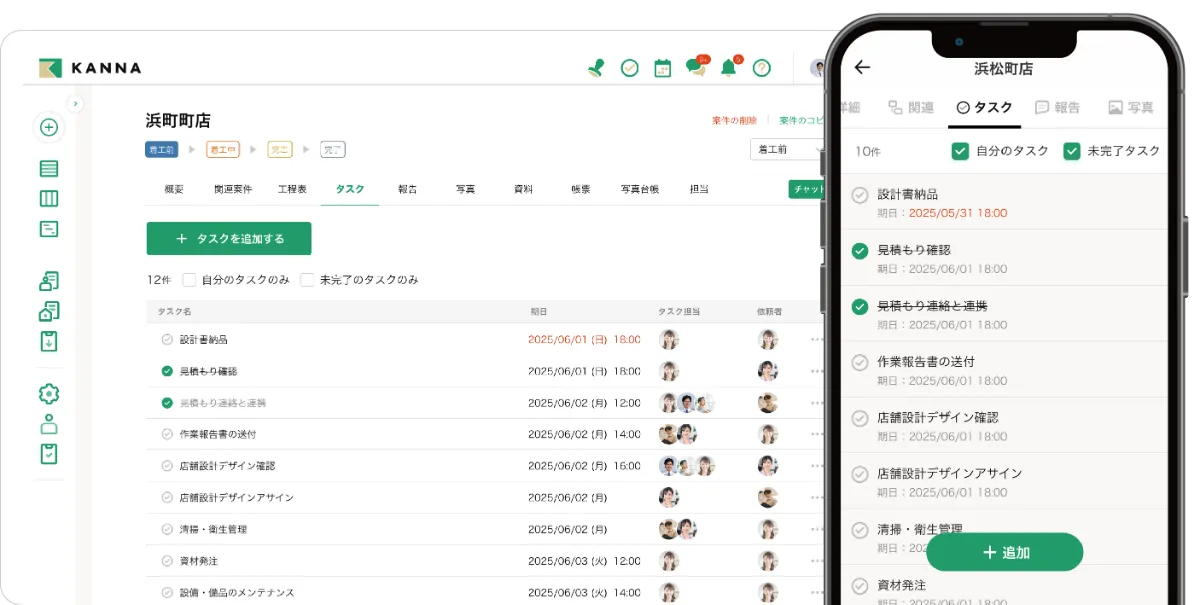Select the 完了 gray status step badge

pos(333,150)
